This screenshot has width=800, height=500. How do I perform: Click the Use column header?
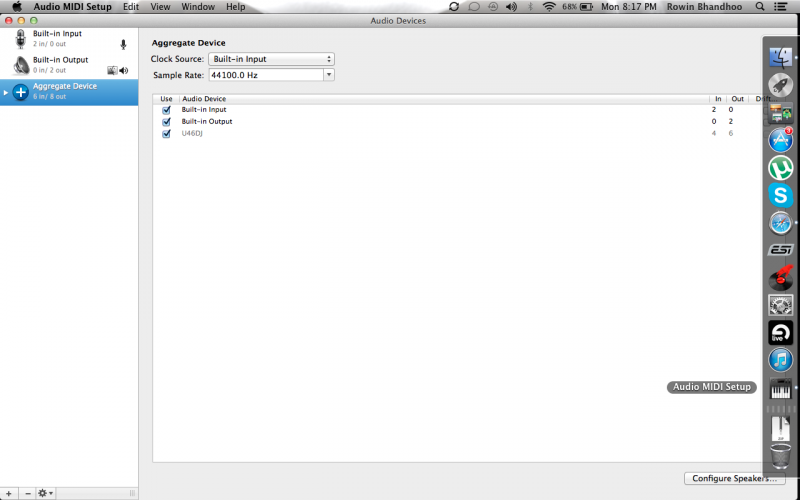click(x=166, y=99)
